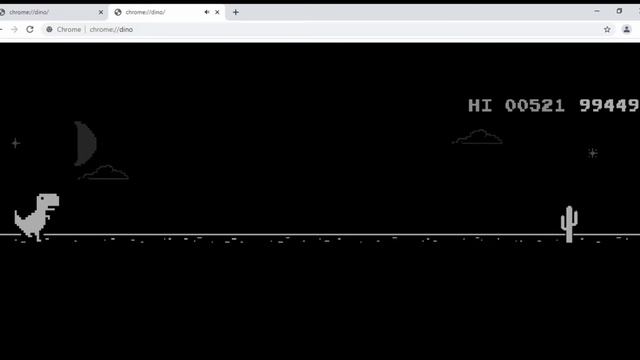Image resolution: width=640 pixels, height=360 pixels.
Task: Bookmark this page with the star icon
Action: (x=607, y=29)
